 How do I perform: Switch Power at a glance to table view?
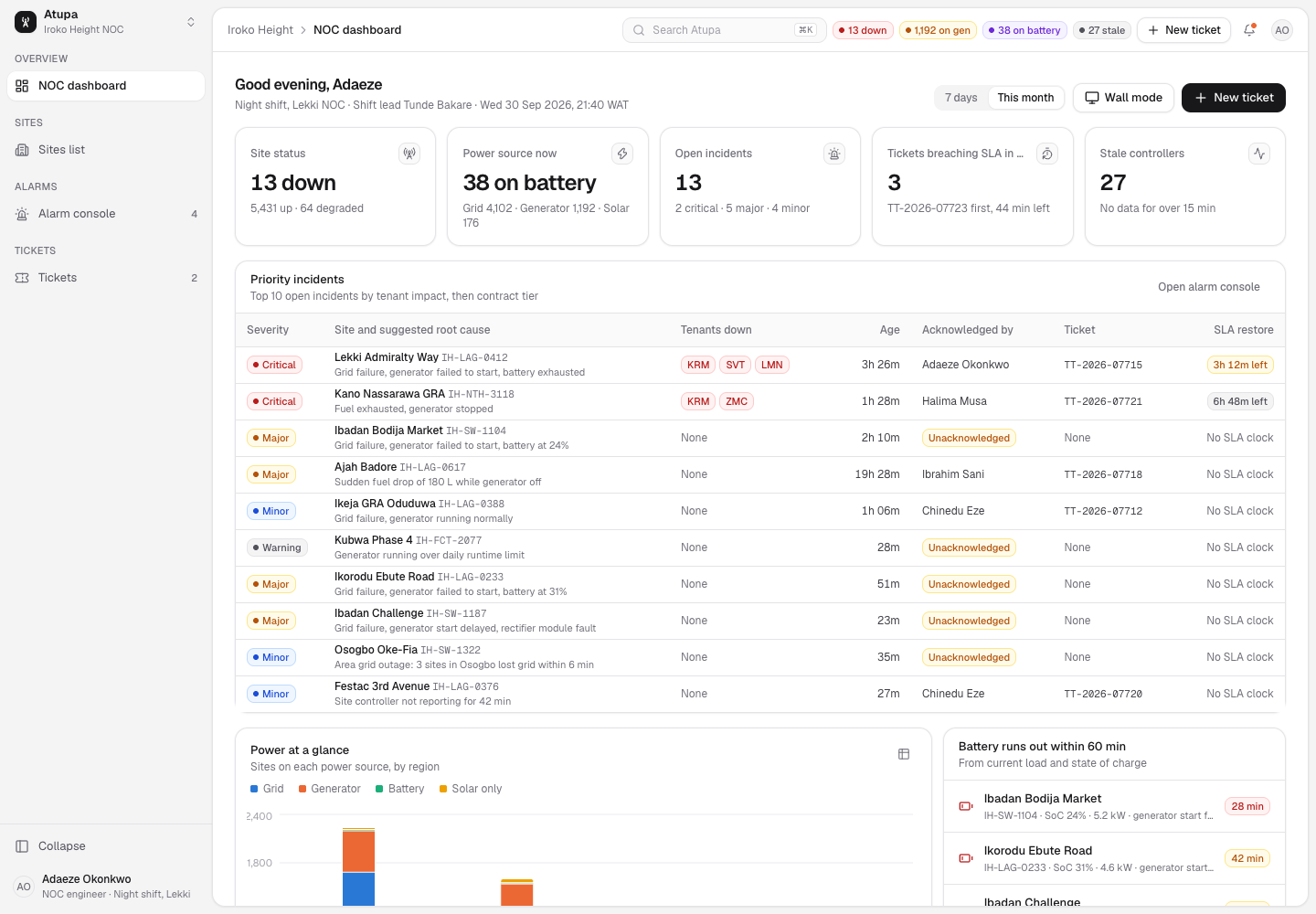904,754
